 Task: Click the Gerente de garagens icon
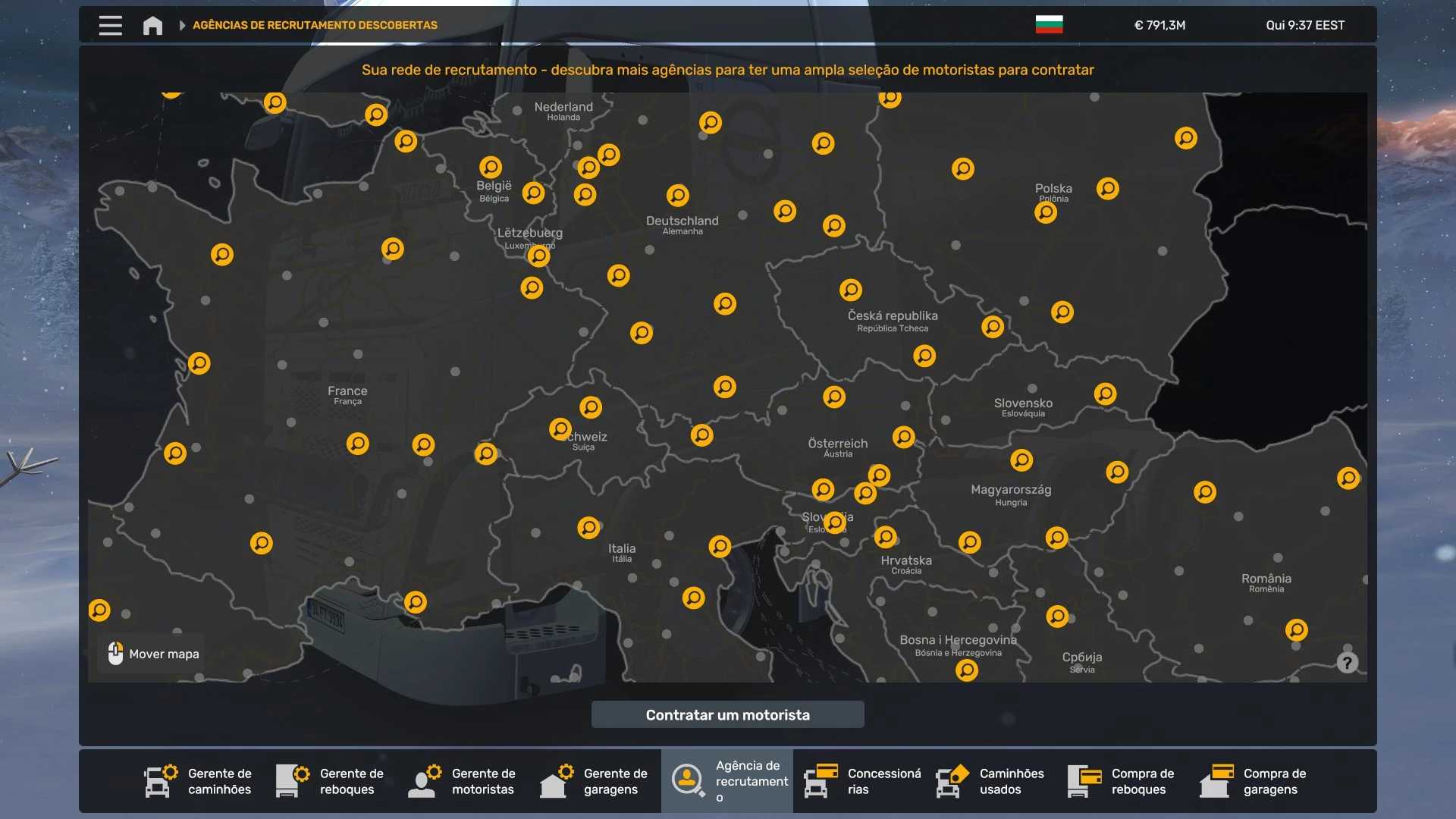click(x=557, y=781)
